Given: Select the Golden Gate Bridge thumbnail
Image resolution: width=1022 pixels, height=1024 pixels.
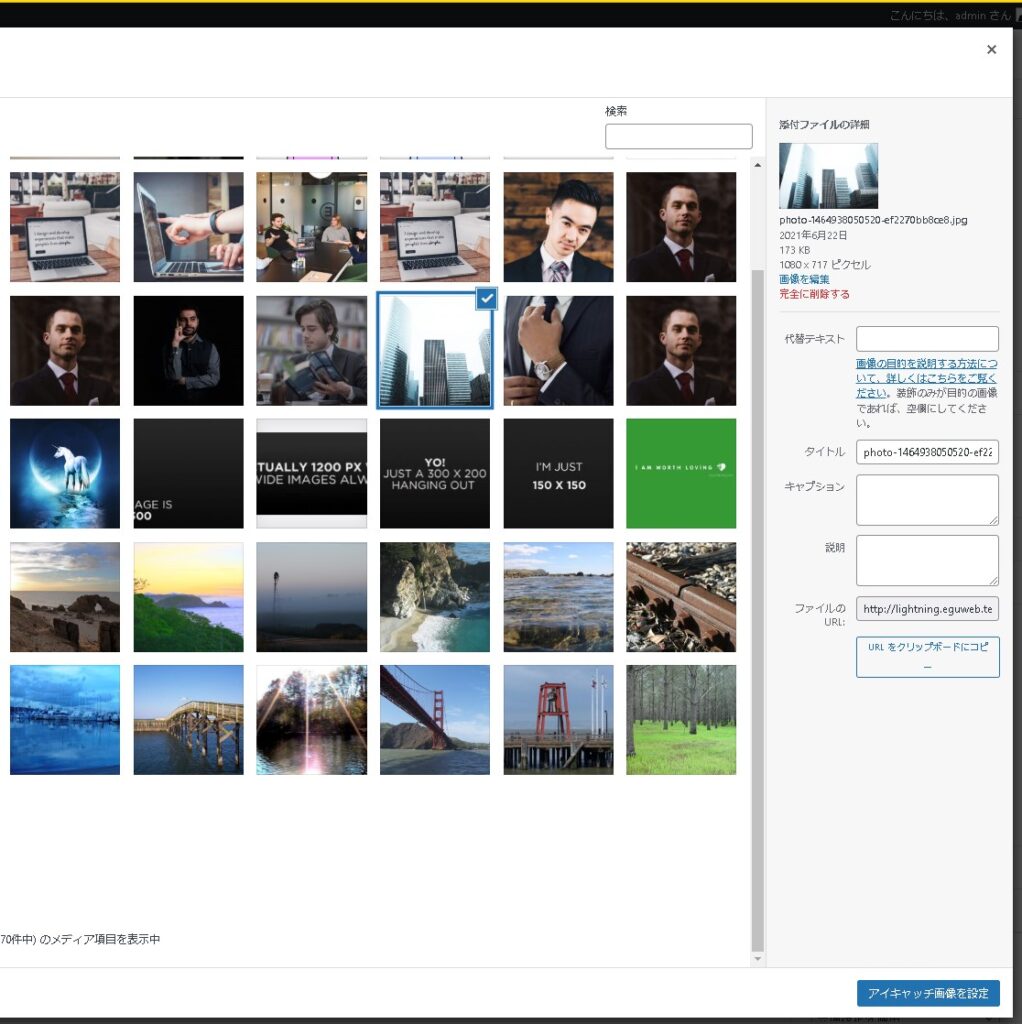Looking at the screenshot, I should coord(435,720).
